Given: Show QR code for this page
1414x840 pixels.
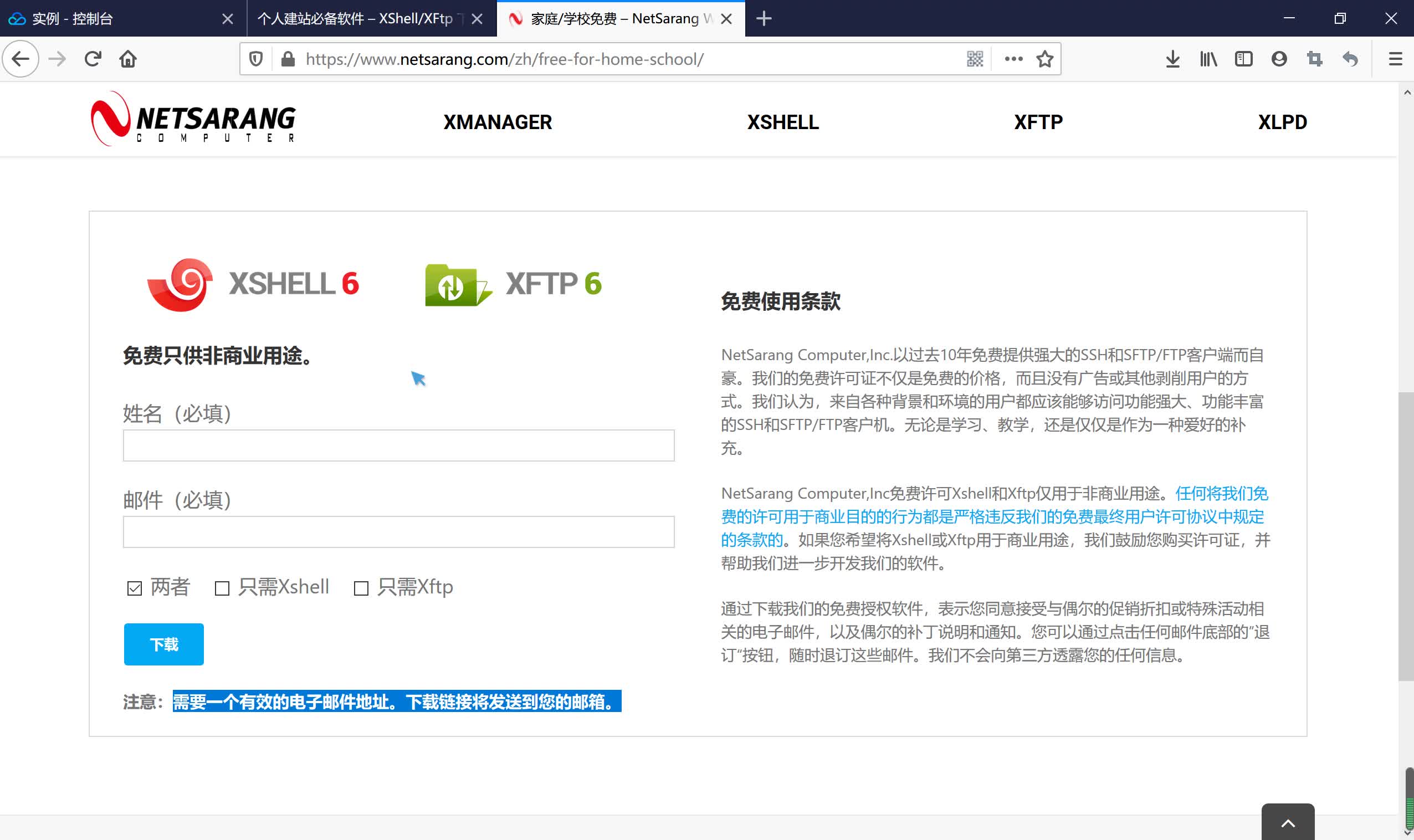Looking at the screenshot, I should tap(975, 59).
